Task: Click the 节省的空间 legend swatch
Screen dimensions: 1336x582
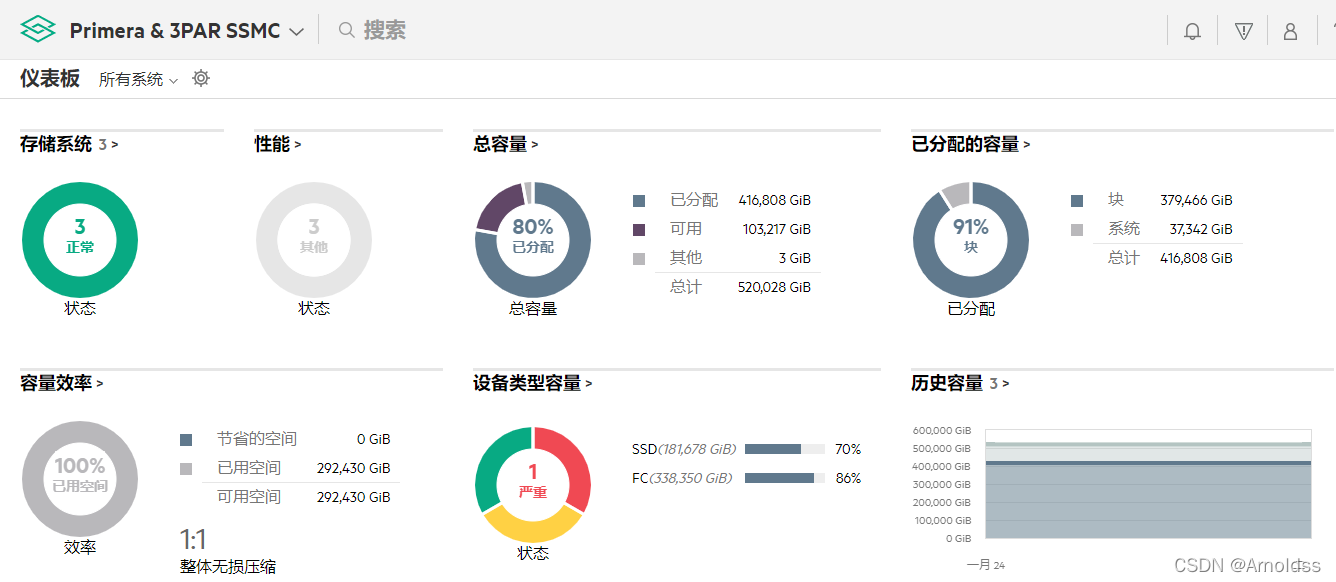Action: (x=186, y=440)
